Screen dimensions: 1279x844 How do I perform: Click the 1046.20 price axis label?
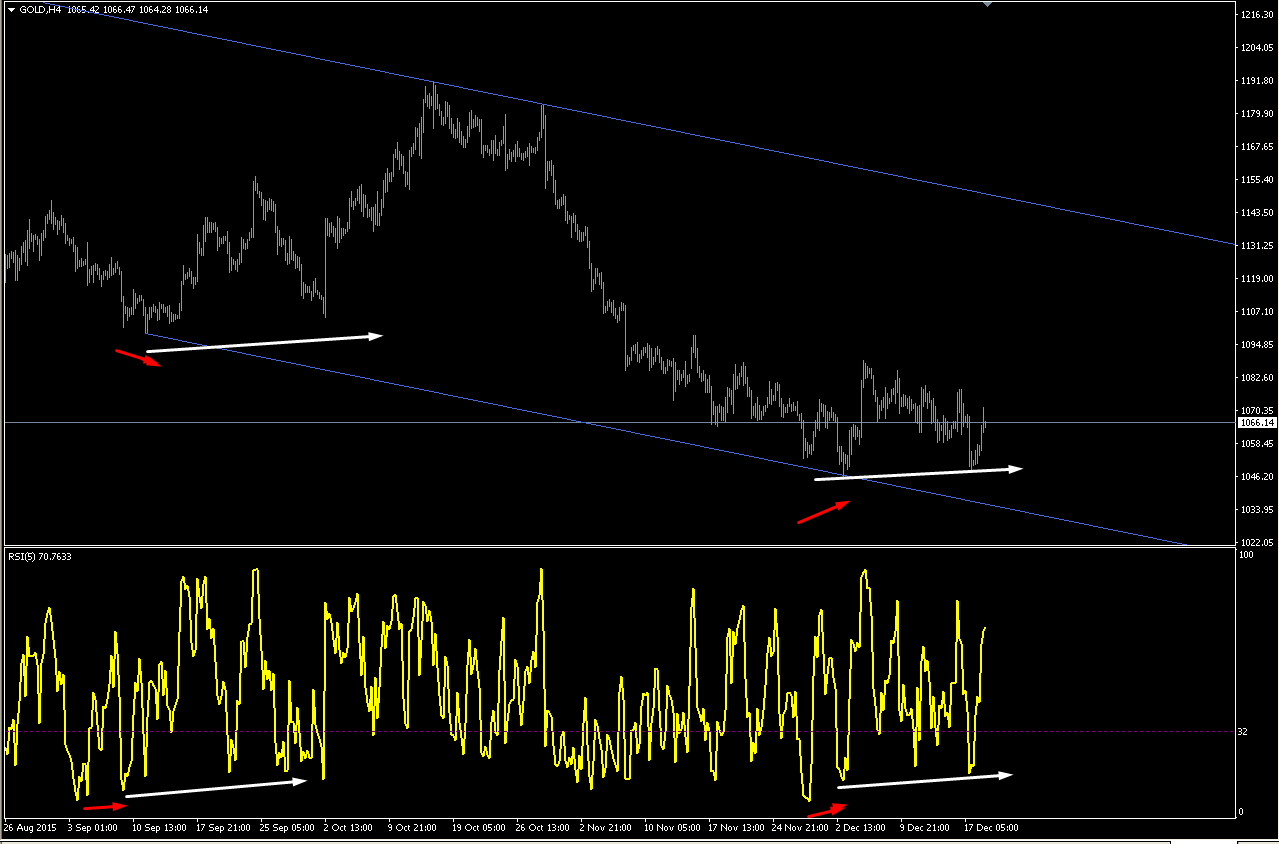pos(1256,477)
